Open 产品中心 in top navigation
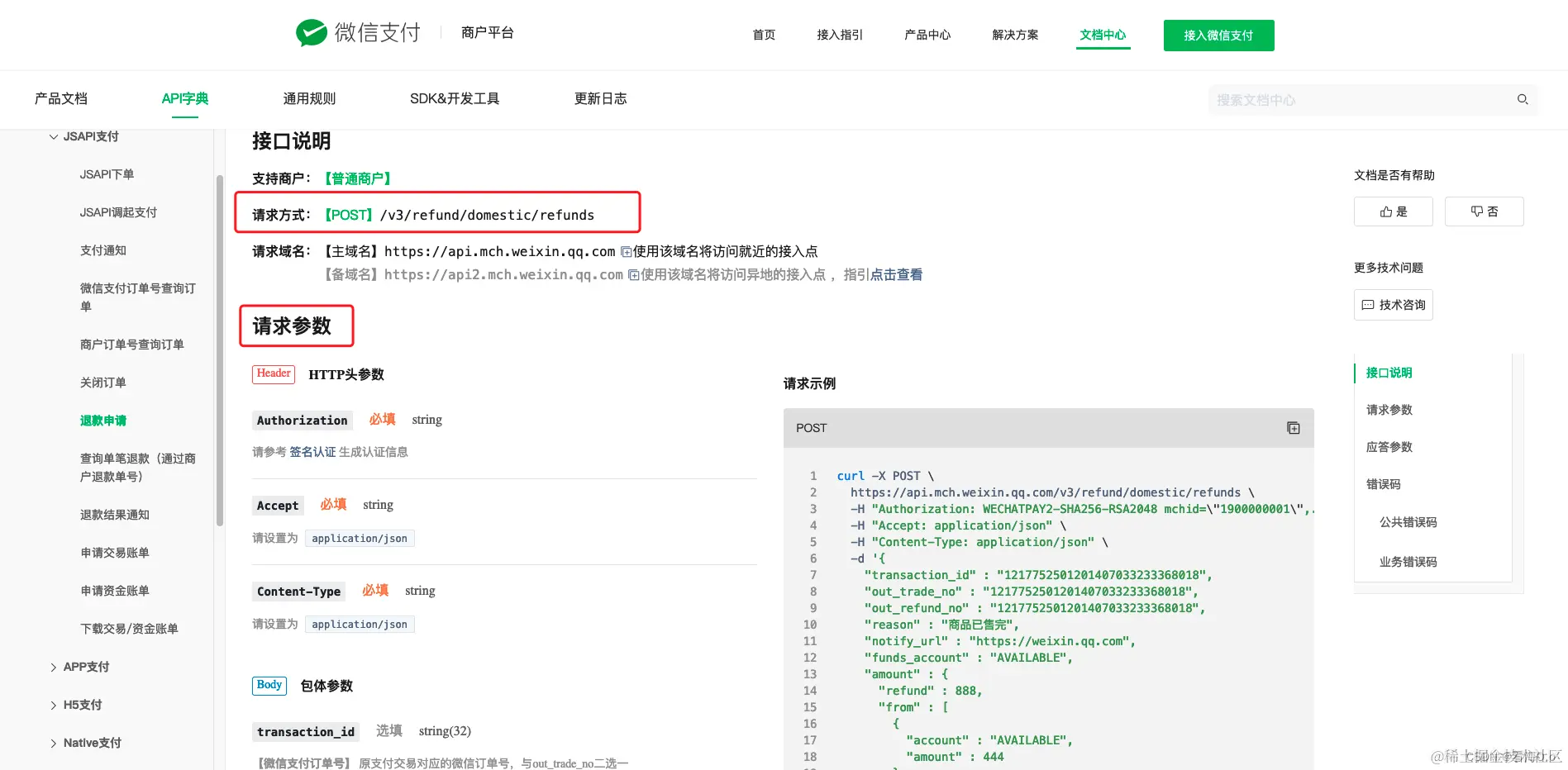 point(927,35)
